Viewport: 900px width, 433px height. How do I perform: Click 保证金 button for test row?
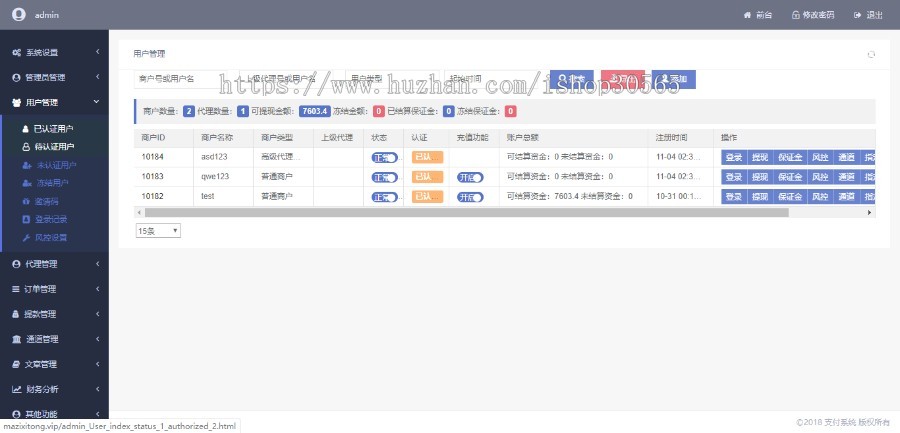(790, 197)
